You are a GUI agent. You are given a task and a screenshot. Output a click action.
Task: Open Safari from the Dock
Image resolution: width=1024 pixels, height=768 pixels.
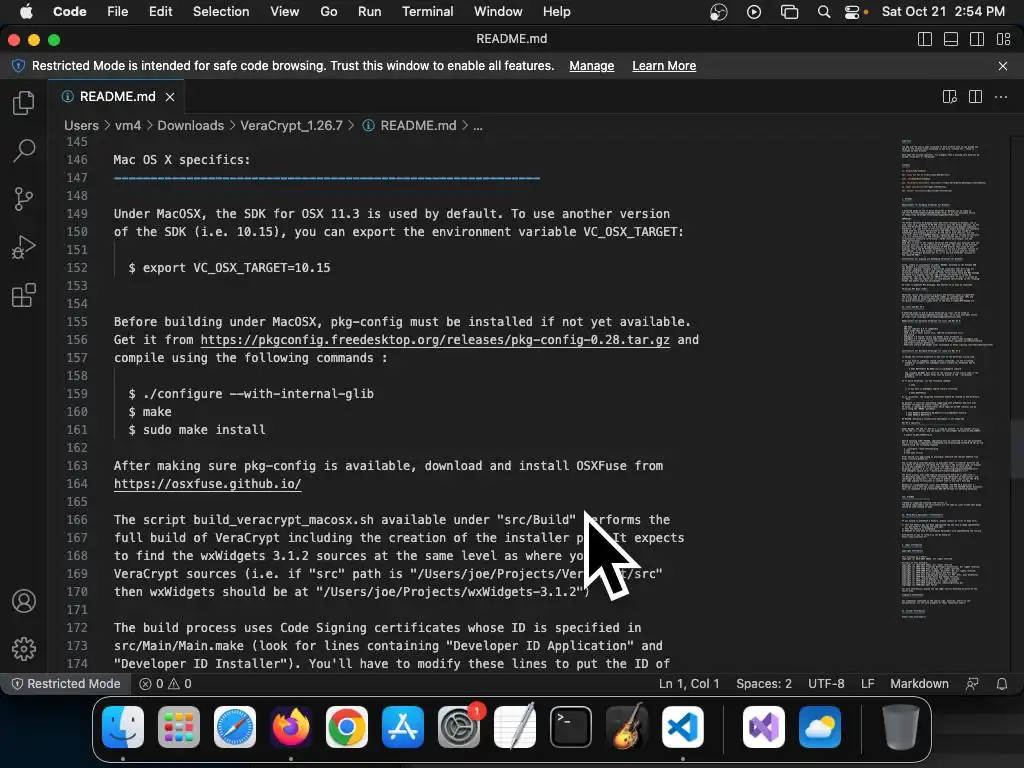(235, 727)
